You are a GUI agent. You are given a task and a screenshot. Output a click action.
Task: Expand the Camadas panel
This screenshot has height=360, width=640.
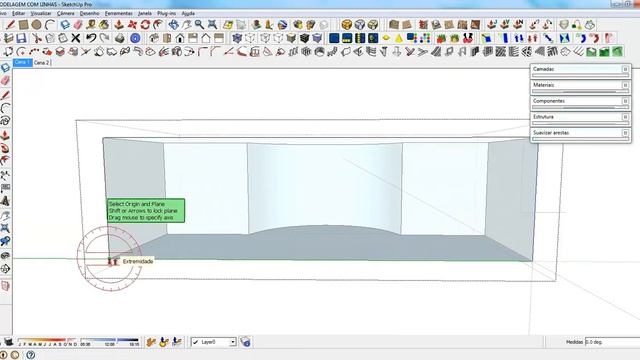pos(625,69)
